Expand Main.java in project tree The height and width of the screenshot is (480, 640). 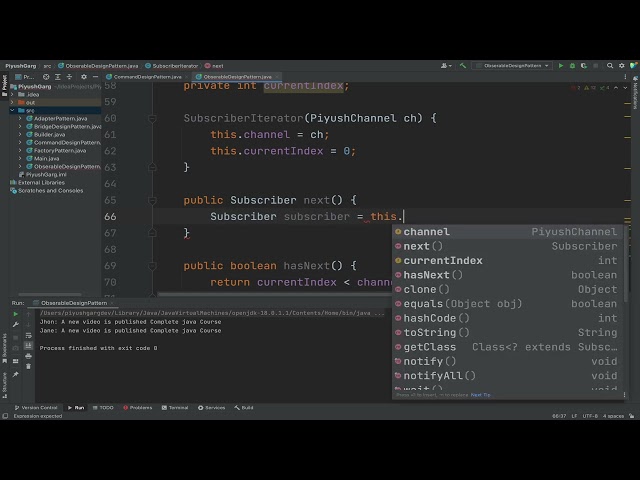pyautogui.click(x=20, y=158)
